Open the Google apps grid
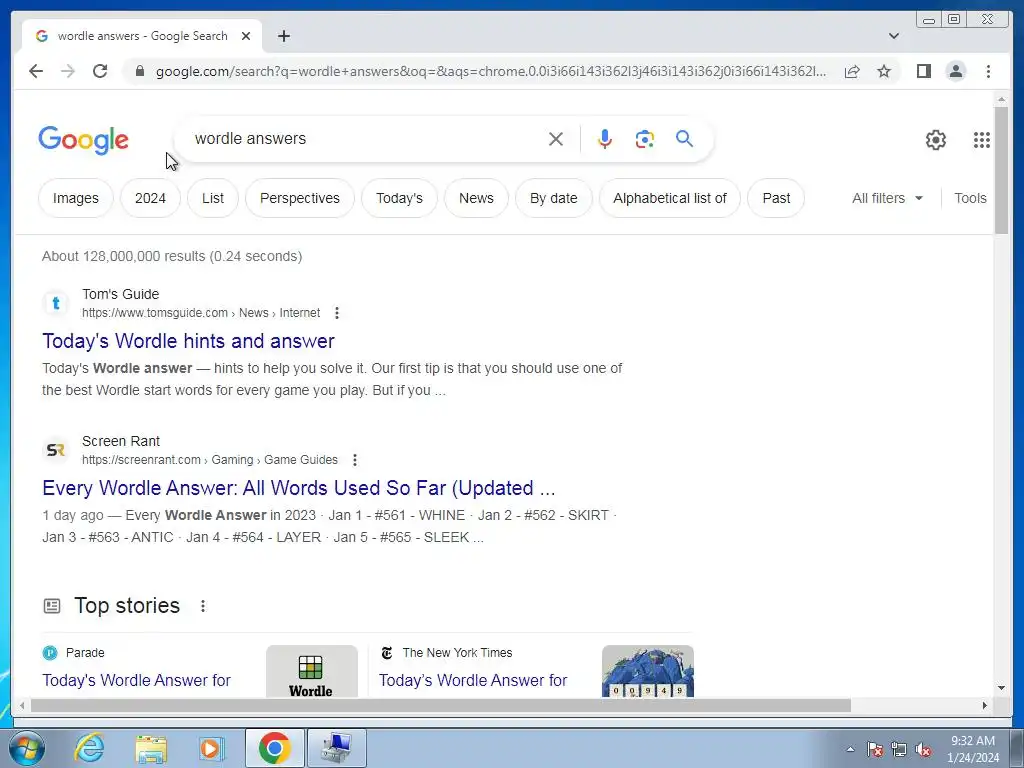 (982, 140)
